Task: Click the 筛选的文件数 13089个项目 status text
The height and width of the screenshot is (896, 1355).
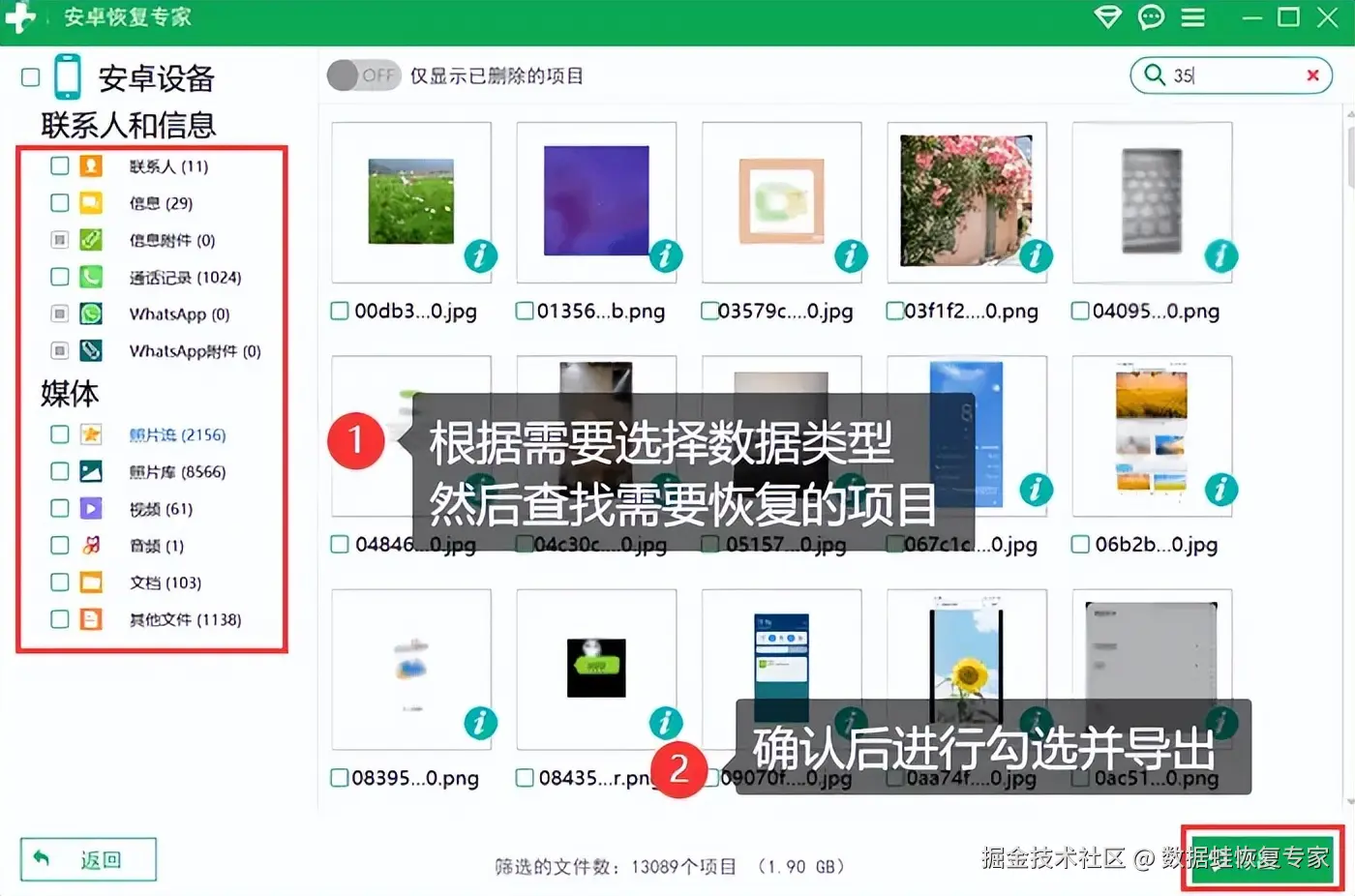Action: point(669,866)
